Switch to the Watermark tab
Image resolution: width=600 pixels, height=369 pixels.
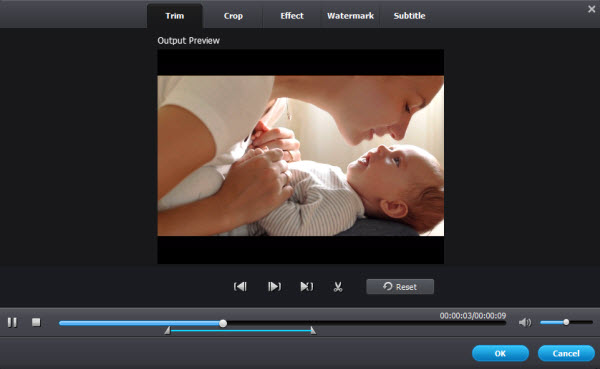pos(350,16)
